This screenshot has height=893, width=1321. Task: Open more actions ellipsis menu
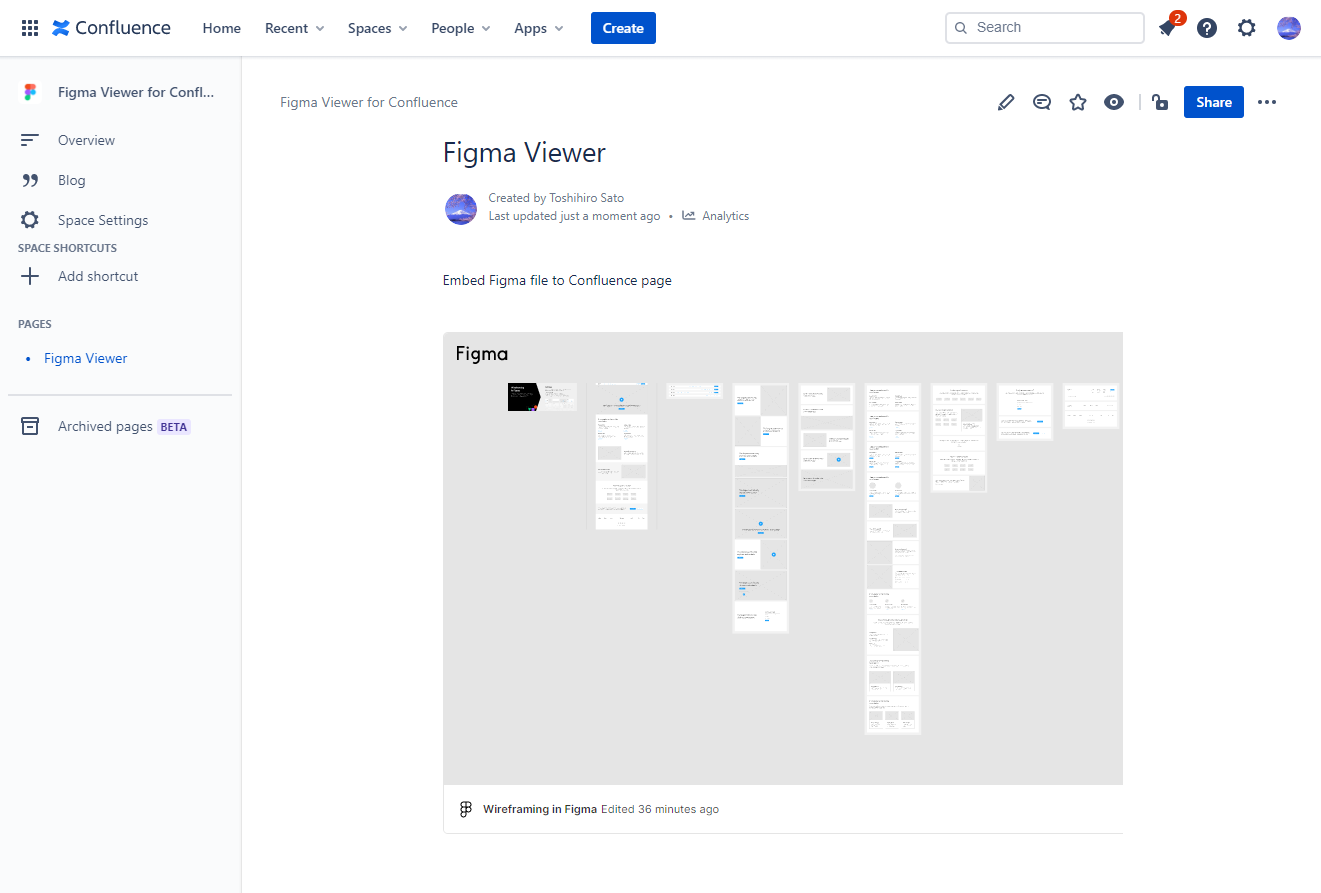pyautogui.click(x=1267, y=102)
